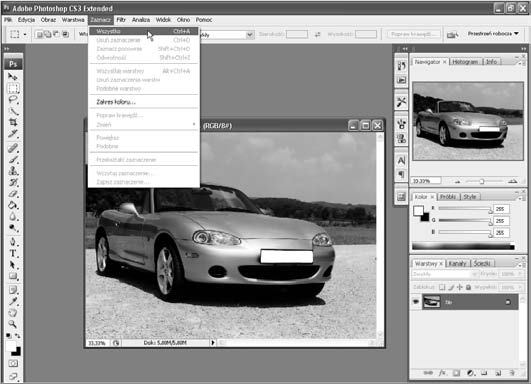The width and height of the screenshot is (531, 384).
Task: Select the Hand tool
Action: click(13, 313)
